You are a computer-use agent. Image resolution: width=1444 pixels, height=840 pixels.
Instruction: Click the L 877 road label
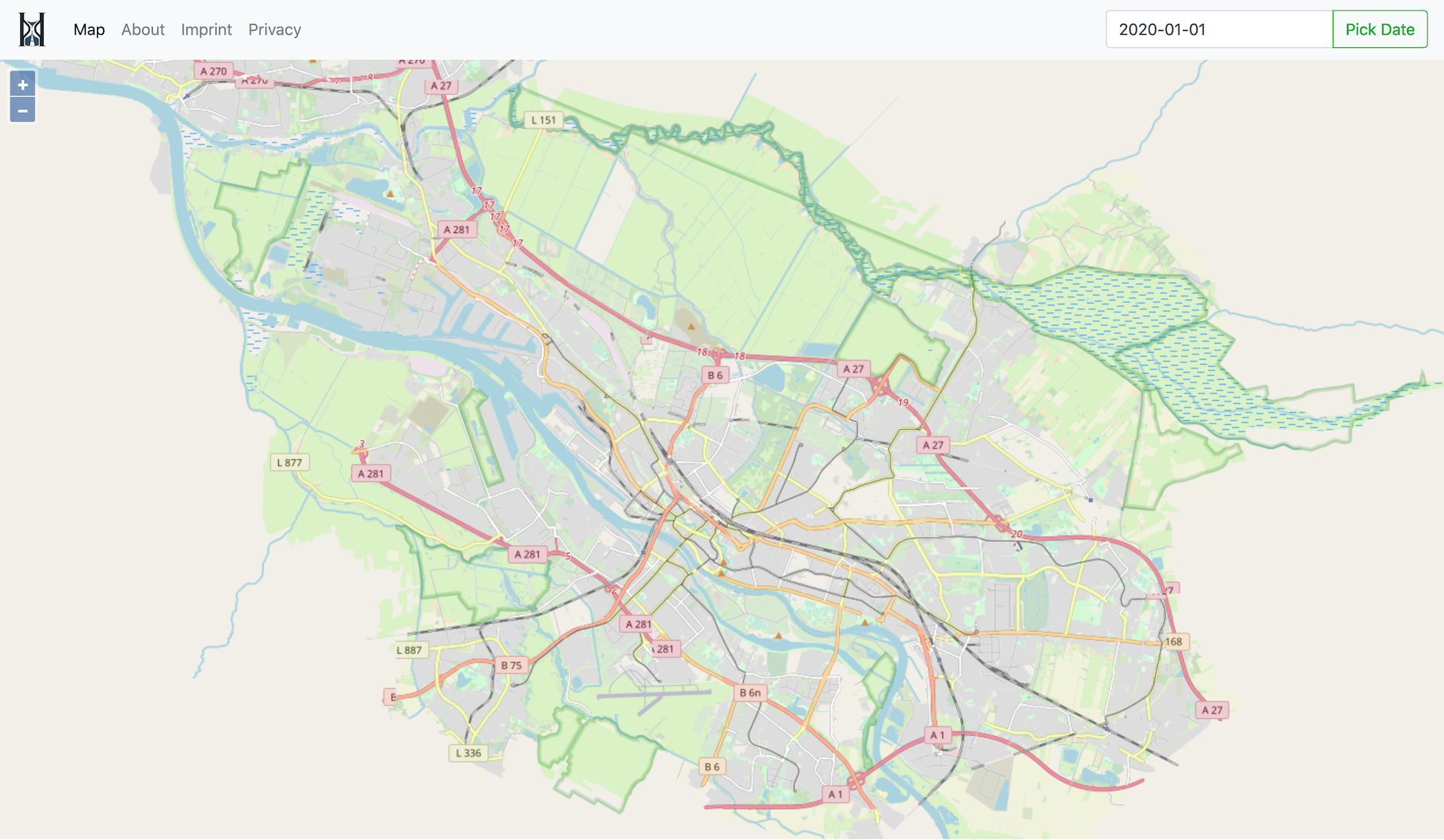pos(289,462)
